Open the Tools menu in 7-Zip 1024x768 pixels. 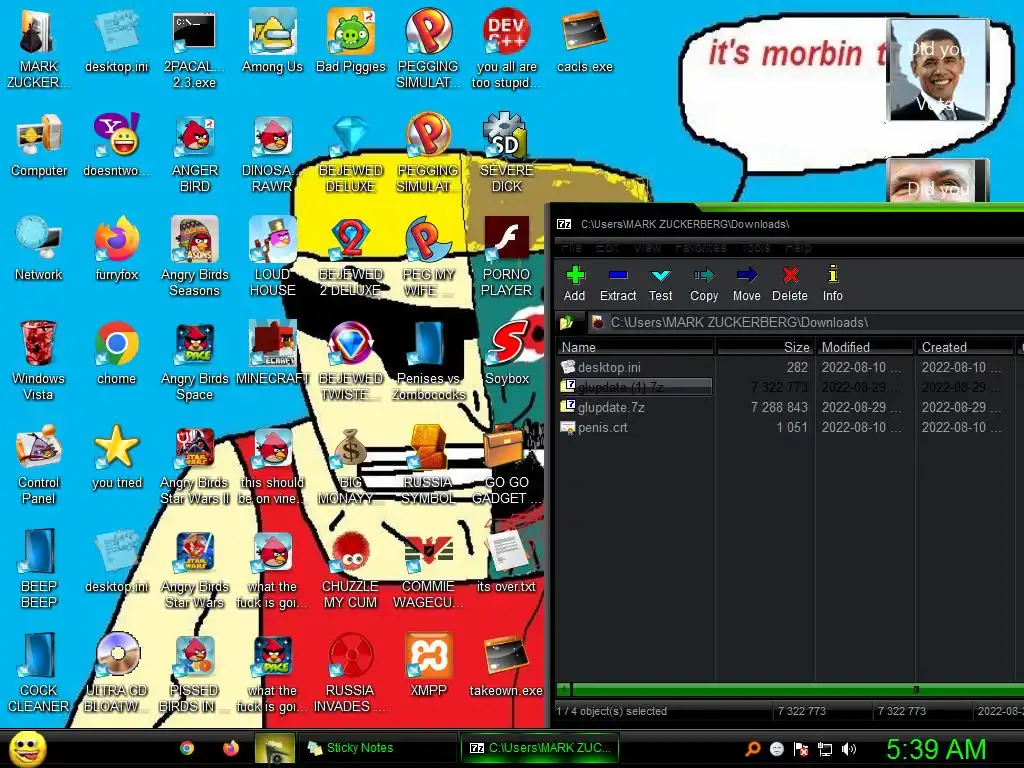[756, 248]
